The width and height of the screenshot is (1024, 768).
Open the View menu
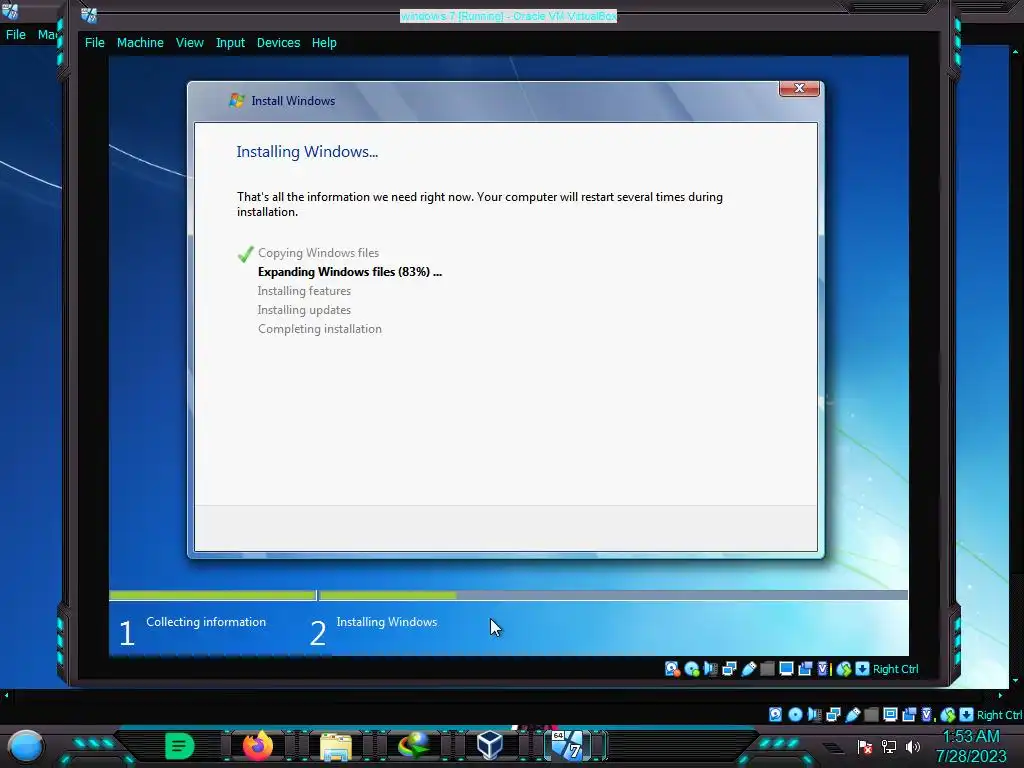189,42
